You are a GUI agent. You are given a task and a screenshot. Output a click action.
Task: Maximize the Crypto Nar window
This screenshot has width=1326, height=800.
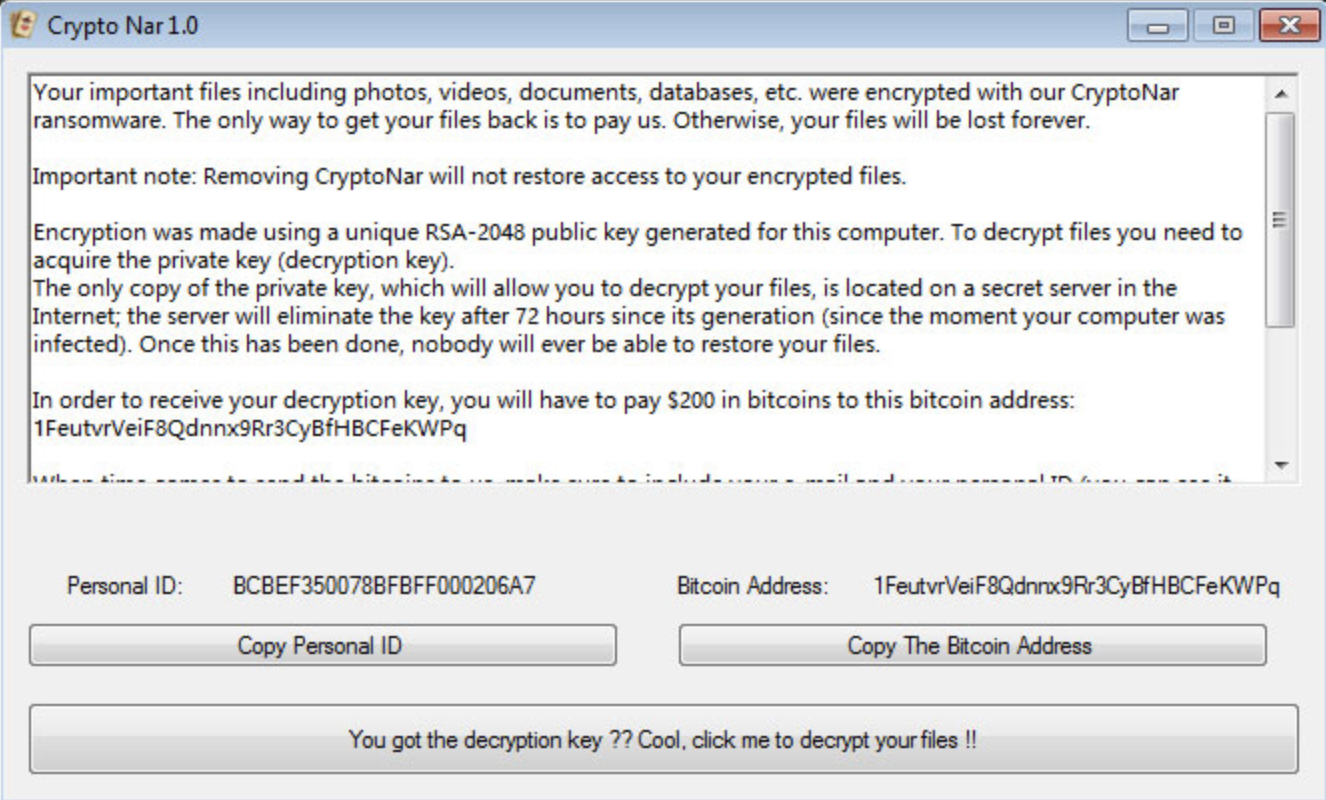coord(1223,25)
